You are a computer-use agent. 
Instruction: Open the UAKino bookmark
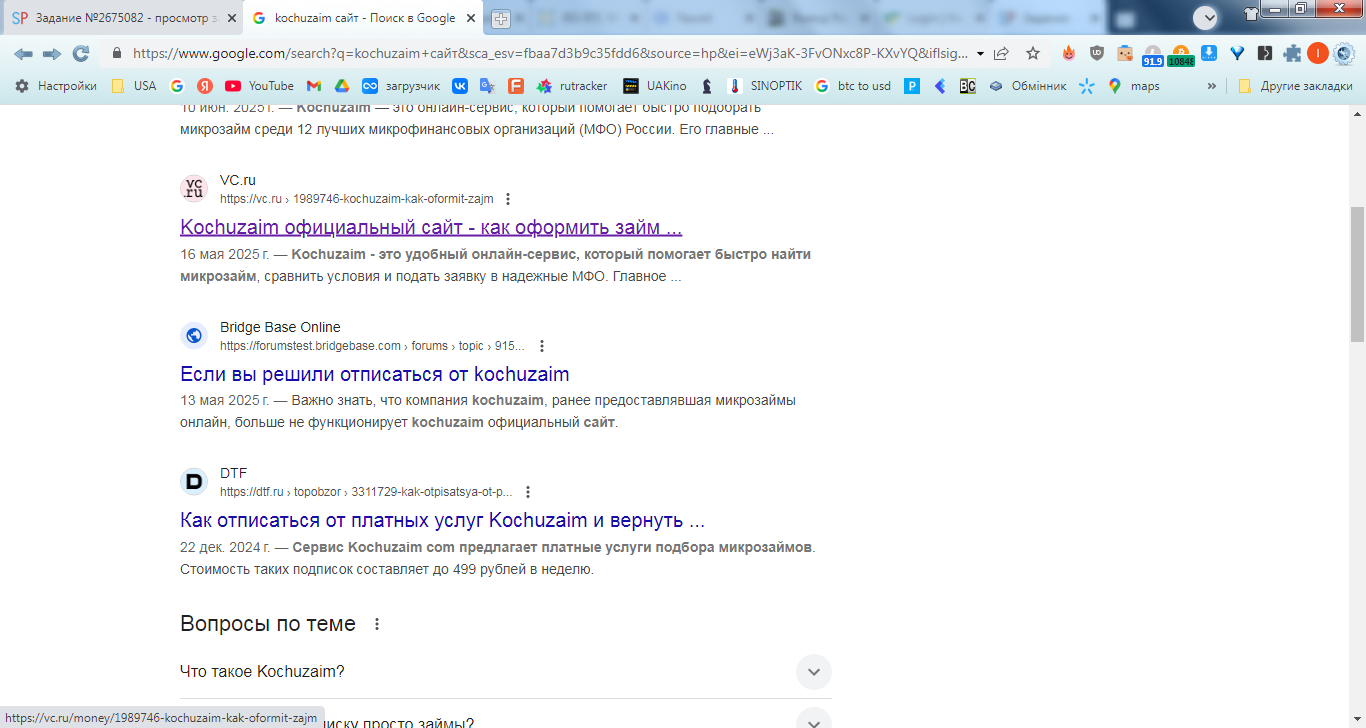654,86
